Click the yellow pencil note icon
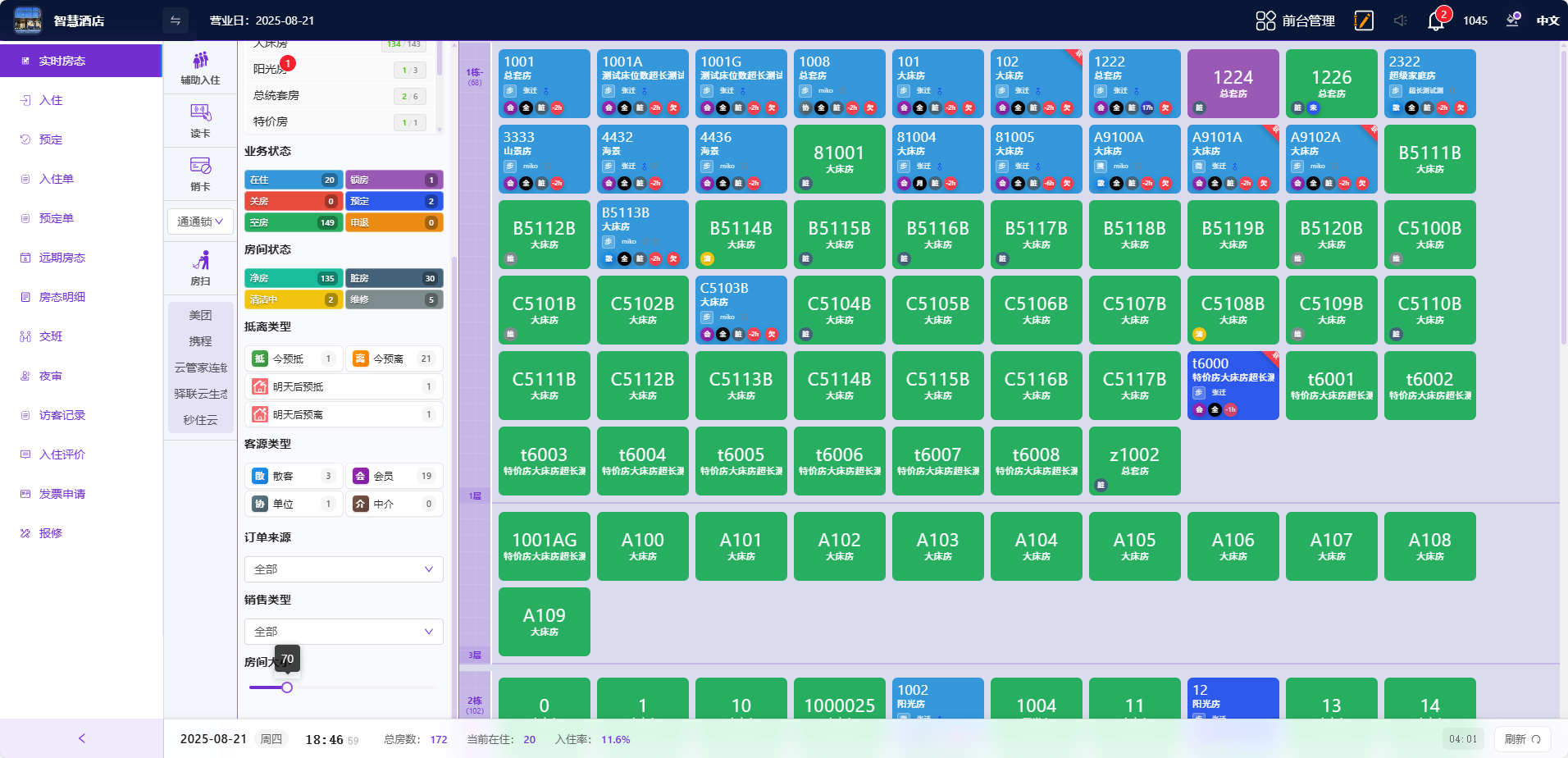The image size is (1568, 758). click(x=1363, y=21)
